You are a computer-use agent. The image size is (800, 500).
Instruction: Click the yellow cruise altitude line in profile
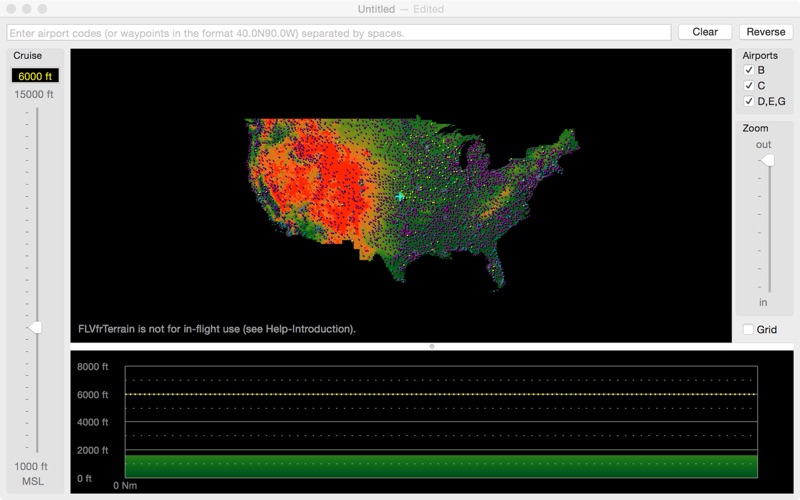click(441, 394)
